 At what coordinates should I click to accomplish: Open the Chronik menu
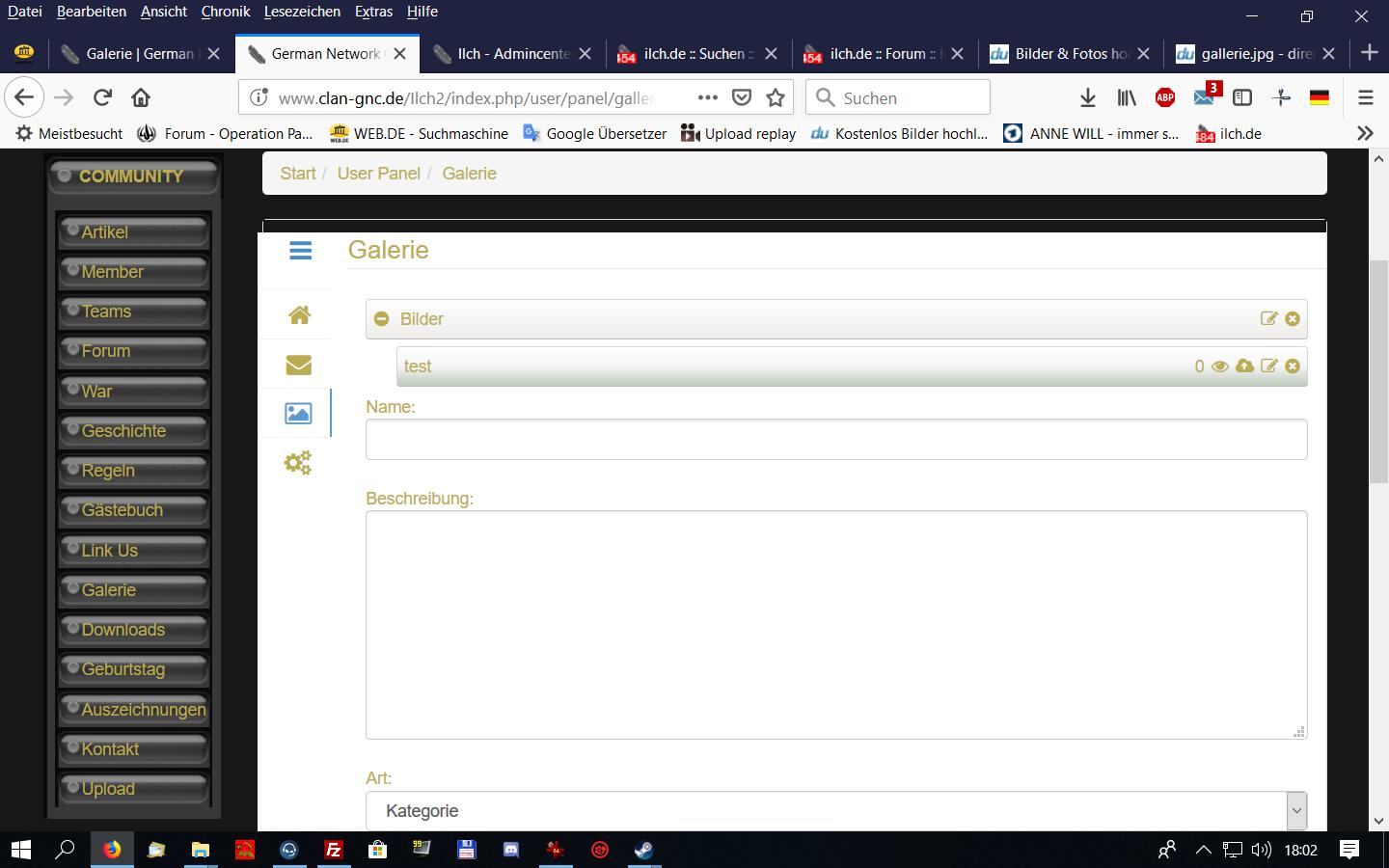click(x=226, y=12)
